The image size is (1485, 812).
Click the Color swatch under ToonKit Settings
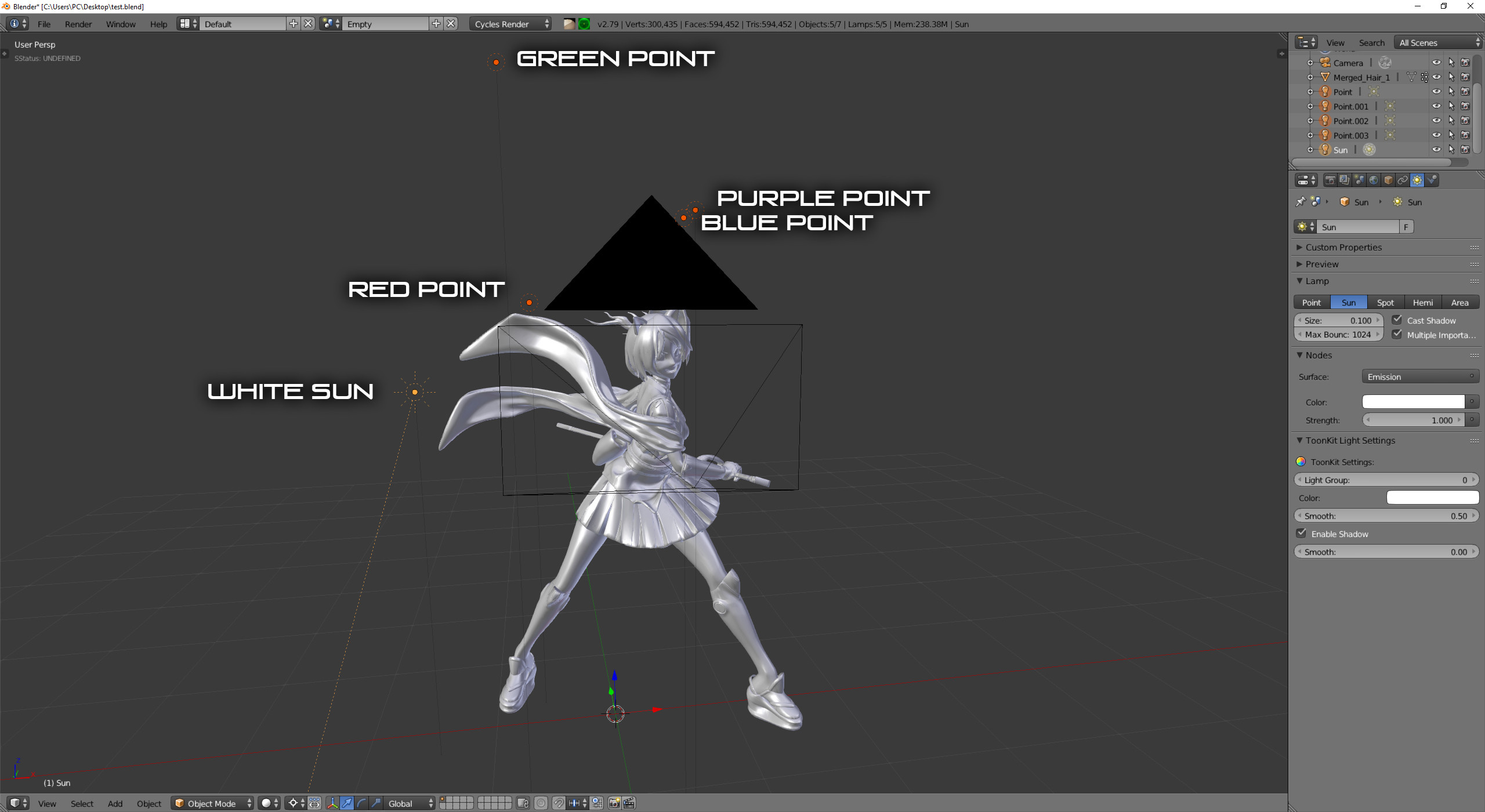[1432, 497]
